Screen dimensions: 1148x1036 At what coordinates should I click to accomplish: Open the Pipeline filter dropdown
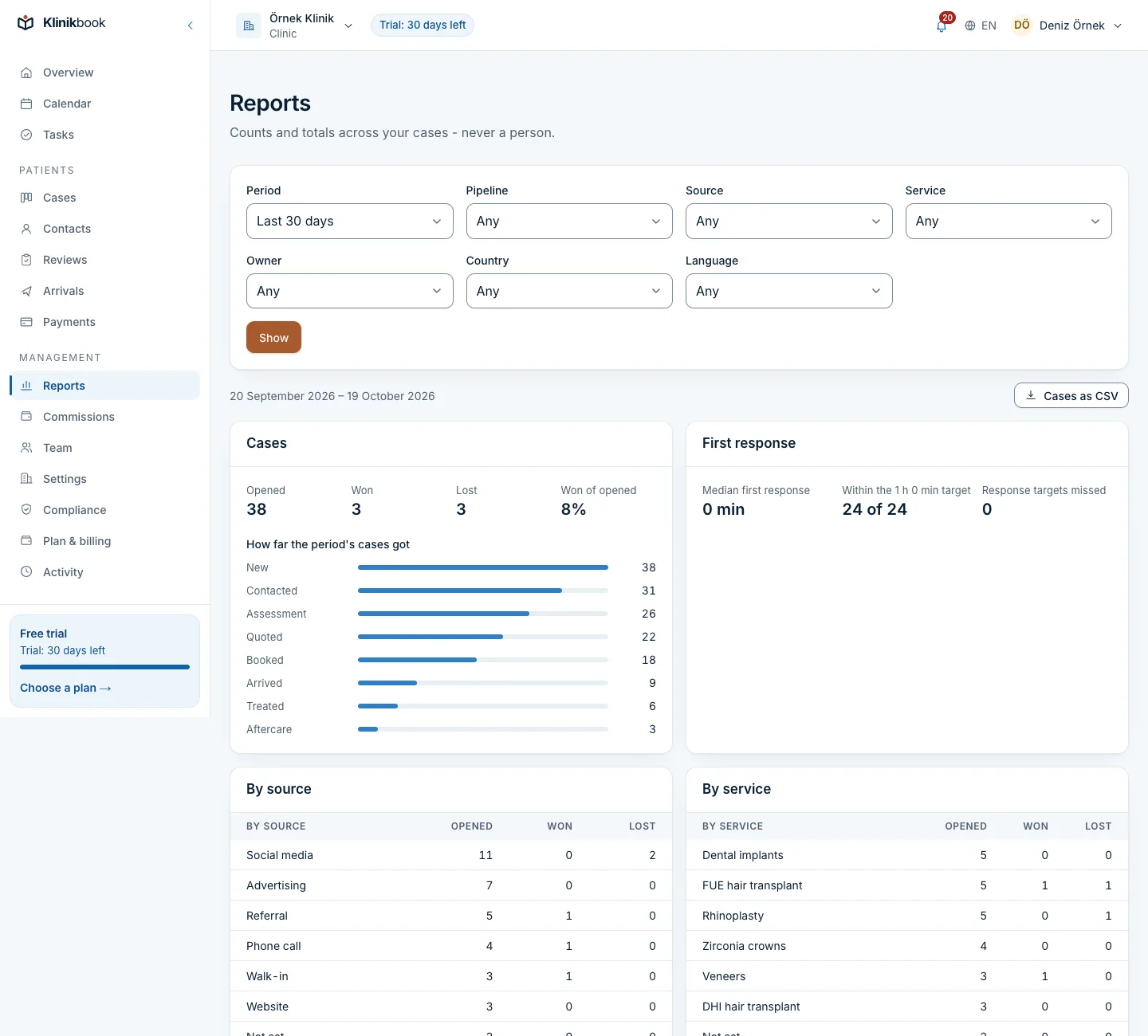[569, 221]
